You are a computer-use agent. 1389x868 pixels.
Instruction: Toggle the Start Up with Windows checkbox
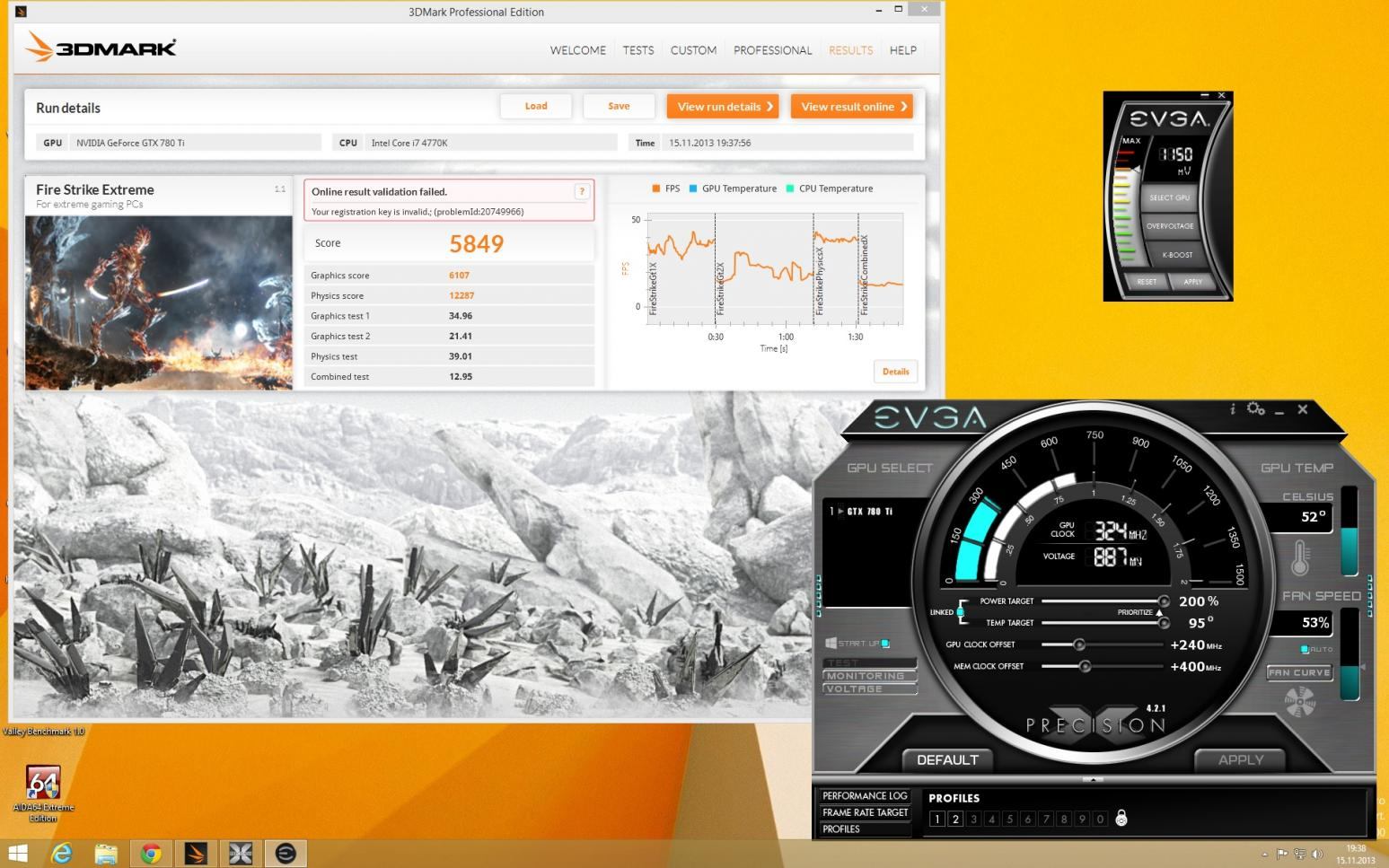tap(885, 643)
